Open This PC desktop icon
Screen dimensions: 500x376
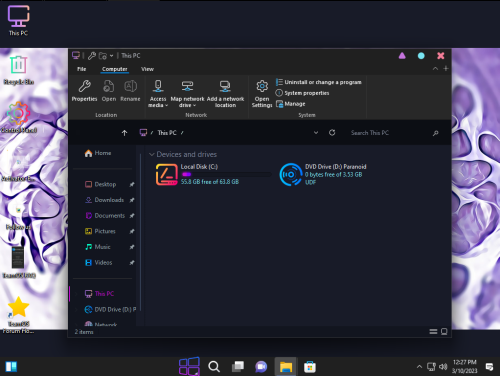(x=18, y=20)
